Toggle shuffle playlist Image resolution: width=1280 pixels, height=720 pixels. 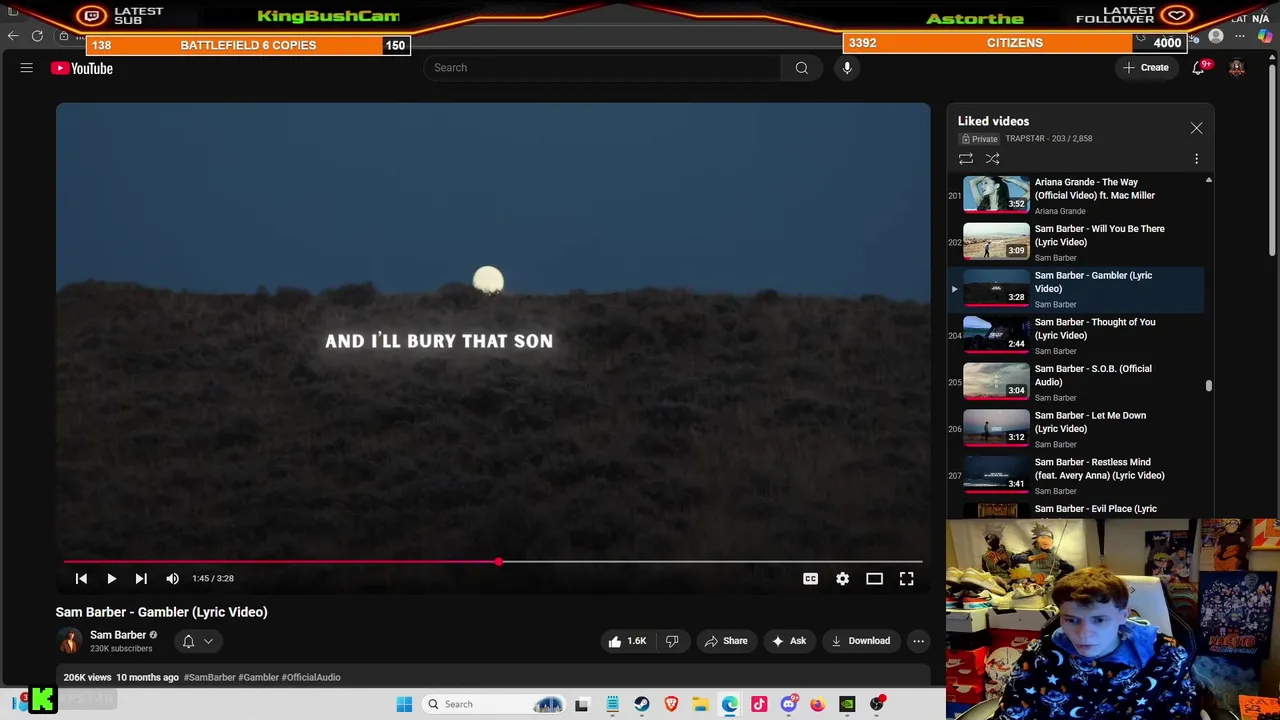[992, 158]
